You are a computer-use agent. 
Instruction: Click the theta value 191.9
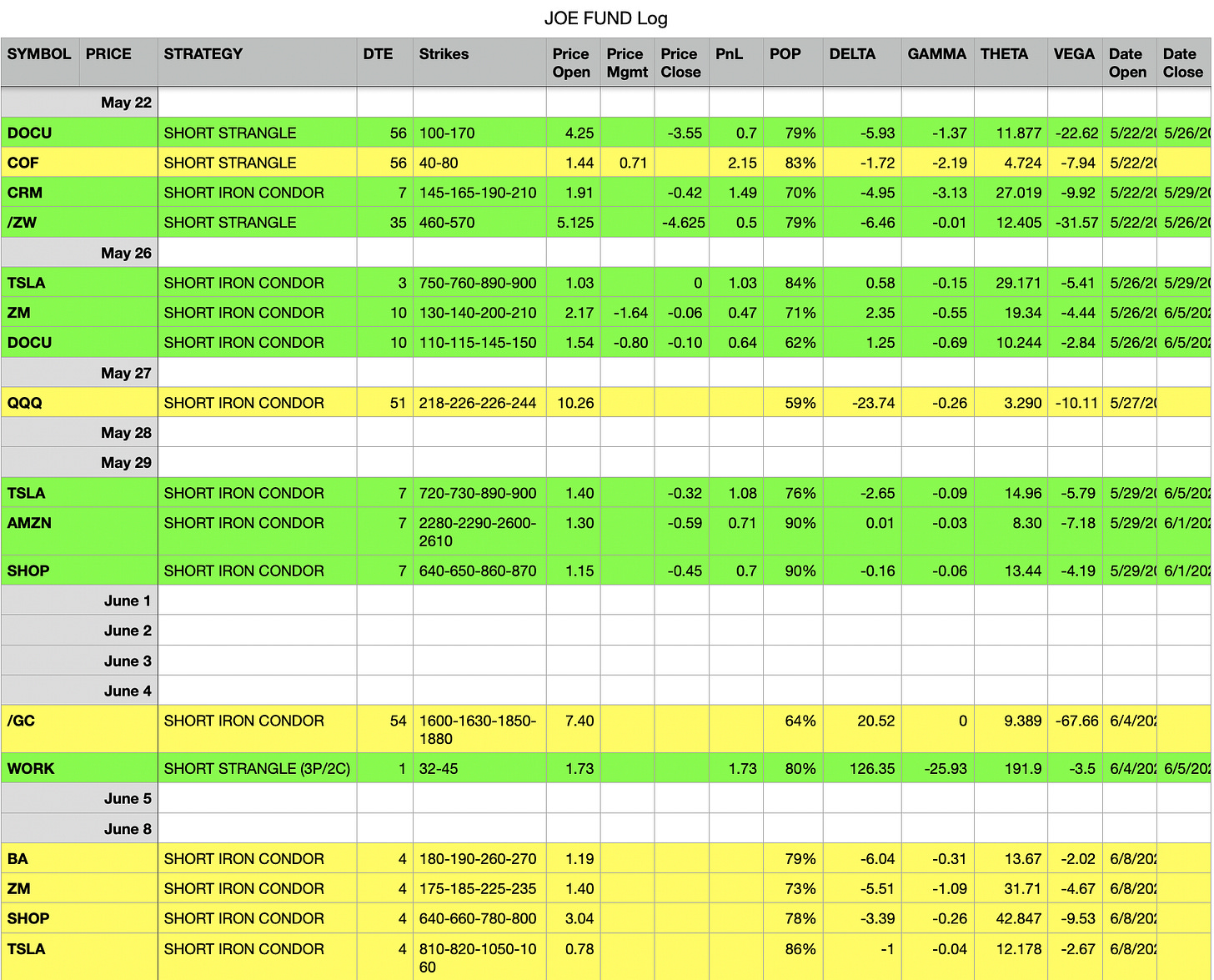point(1023,769)
